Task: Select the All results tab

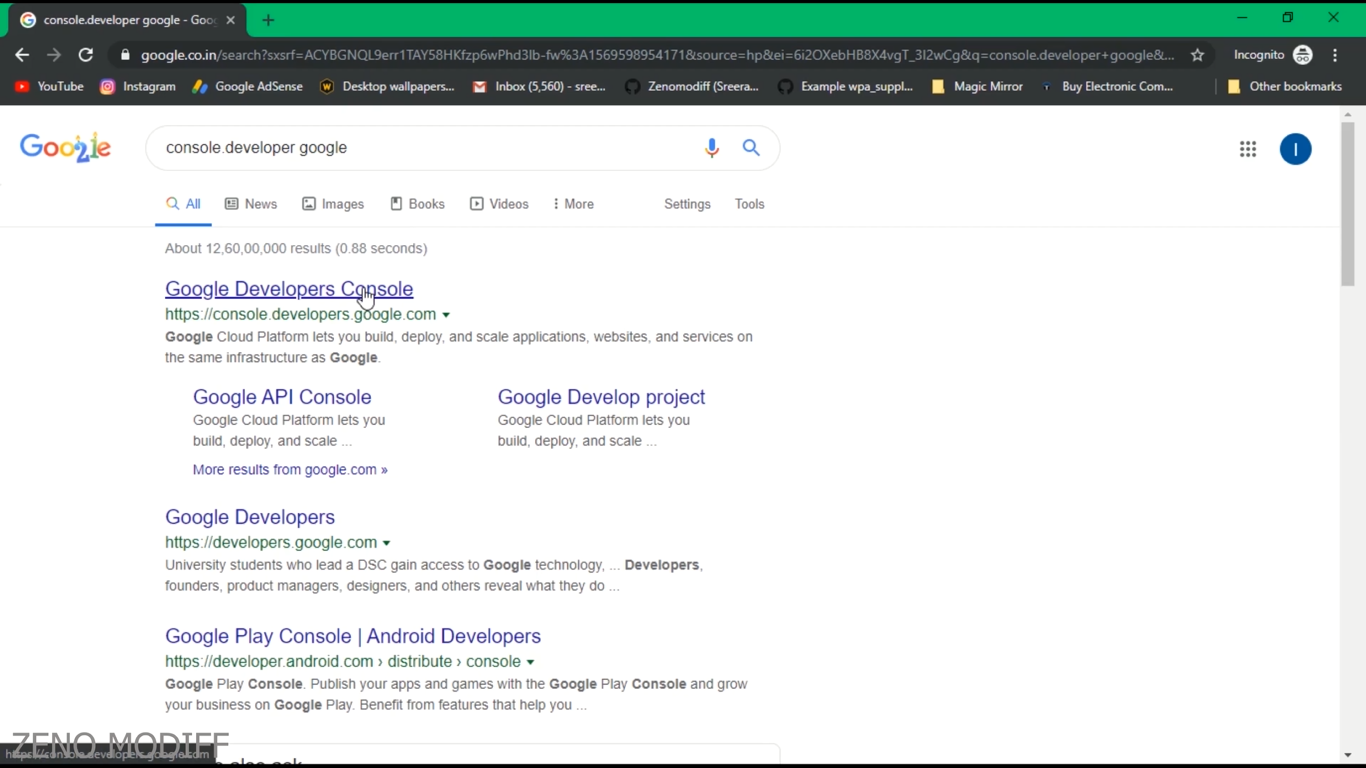Action: pos(183,204)
